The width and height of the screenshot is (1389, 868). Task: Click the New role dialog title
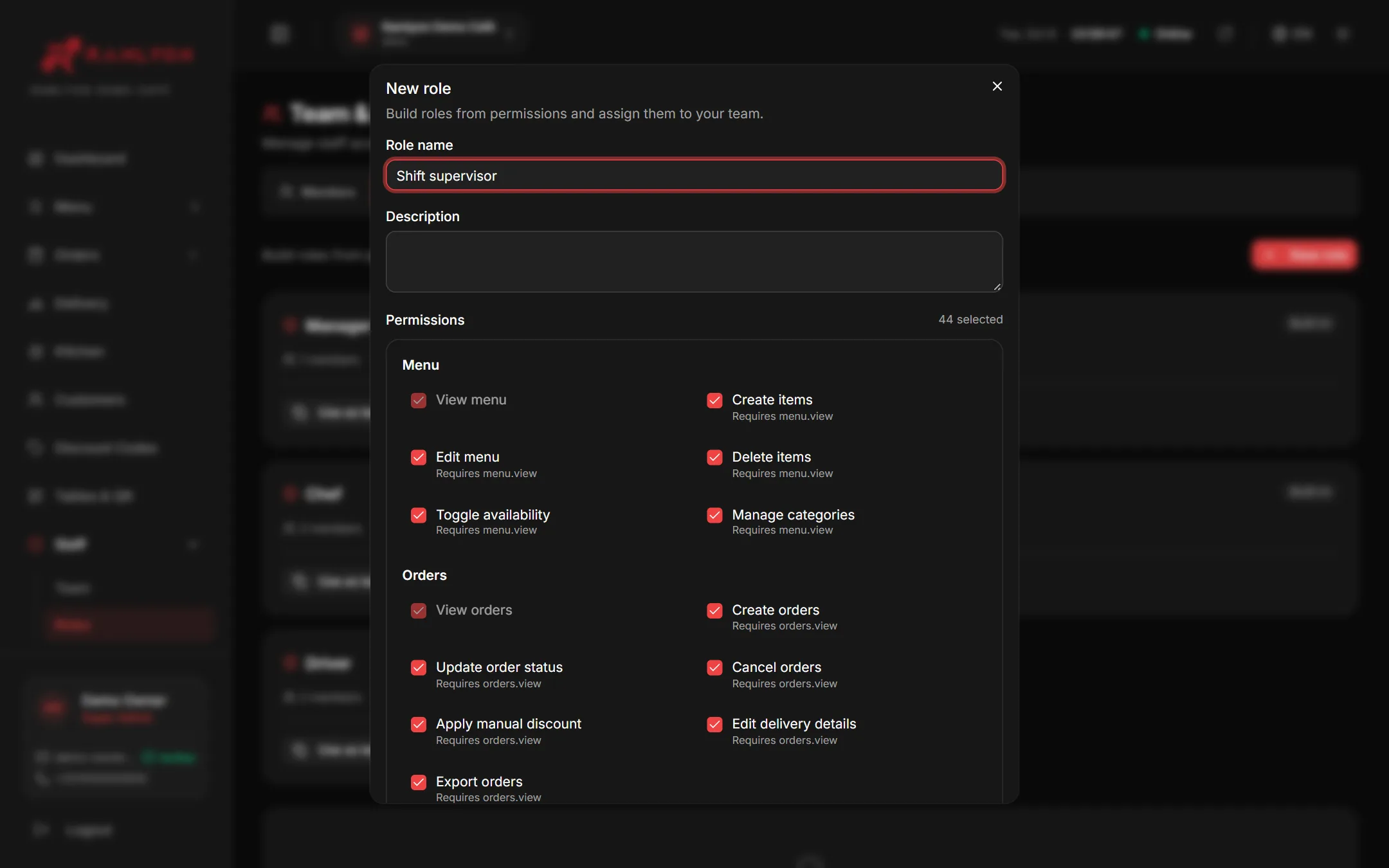point(418,89)
